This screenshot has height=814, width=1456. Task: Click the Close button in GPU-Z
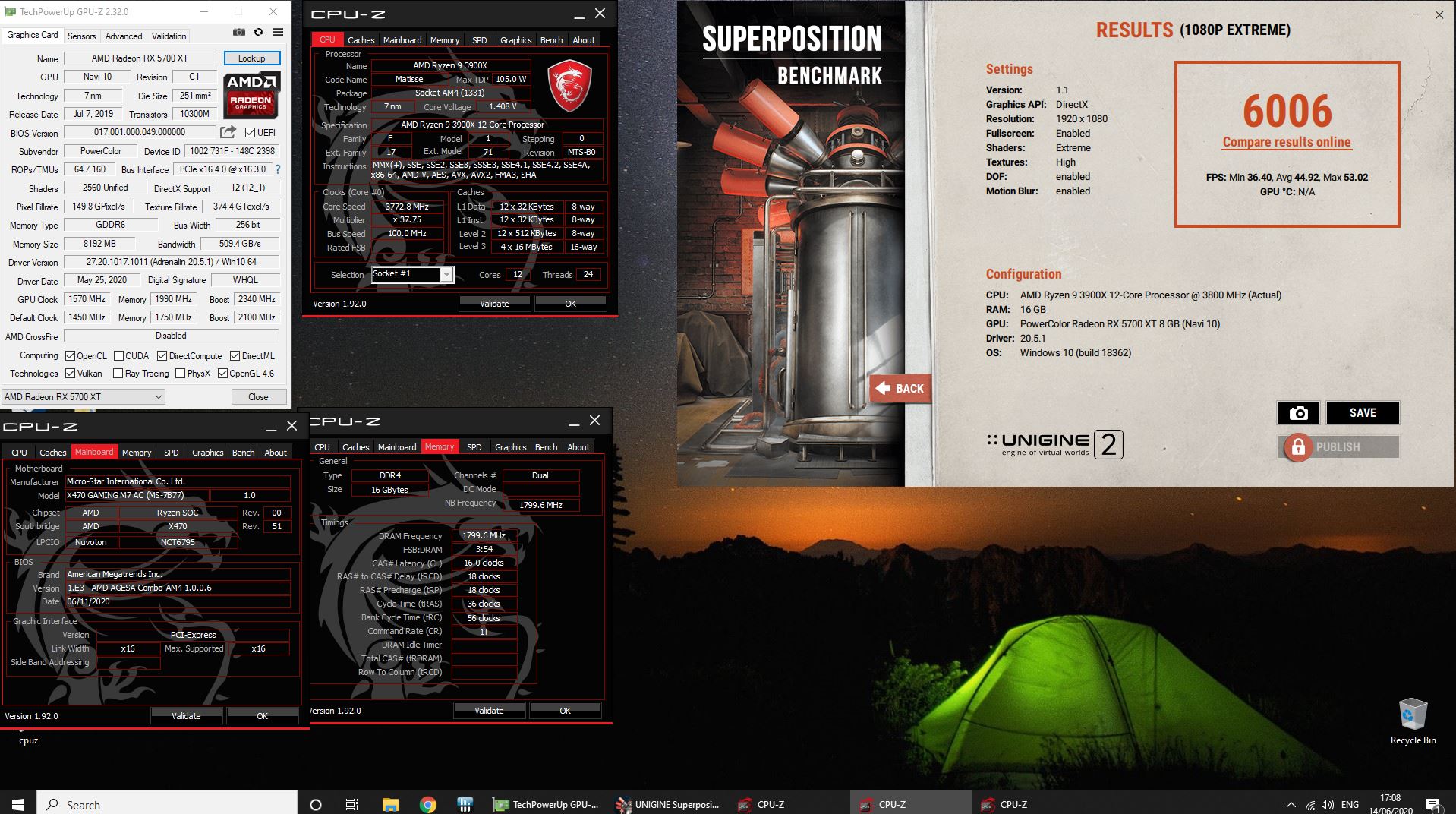(x=258, y=396)
